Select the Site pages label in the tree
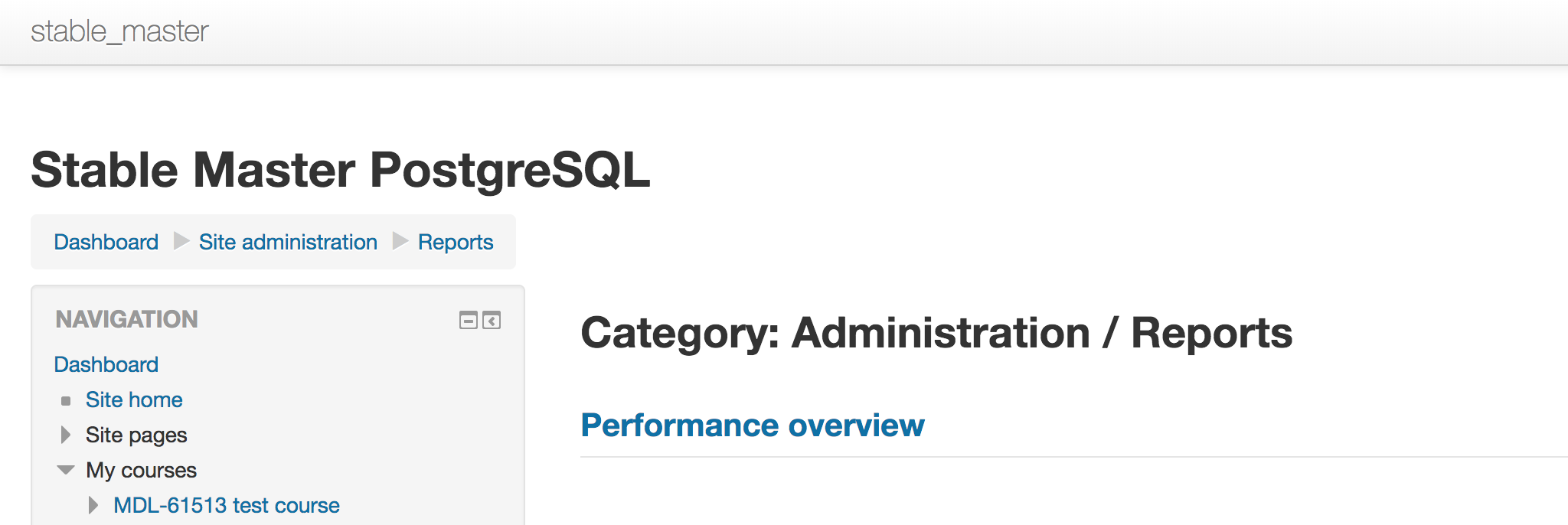Image resolution: width=1568 pixels, height=525 pixels. click(136, 435)
